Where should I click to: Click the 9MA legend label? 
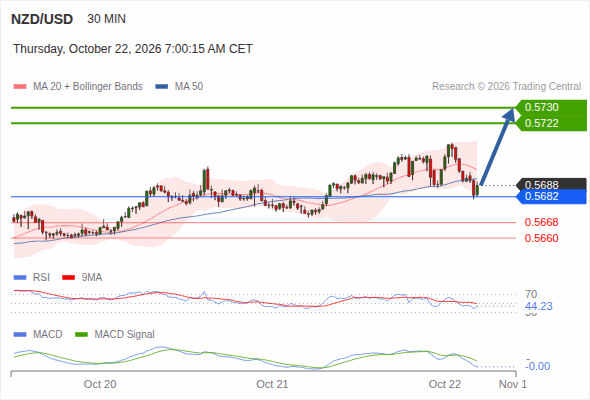coord(92,278)
